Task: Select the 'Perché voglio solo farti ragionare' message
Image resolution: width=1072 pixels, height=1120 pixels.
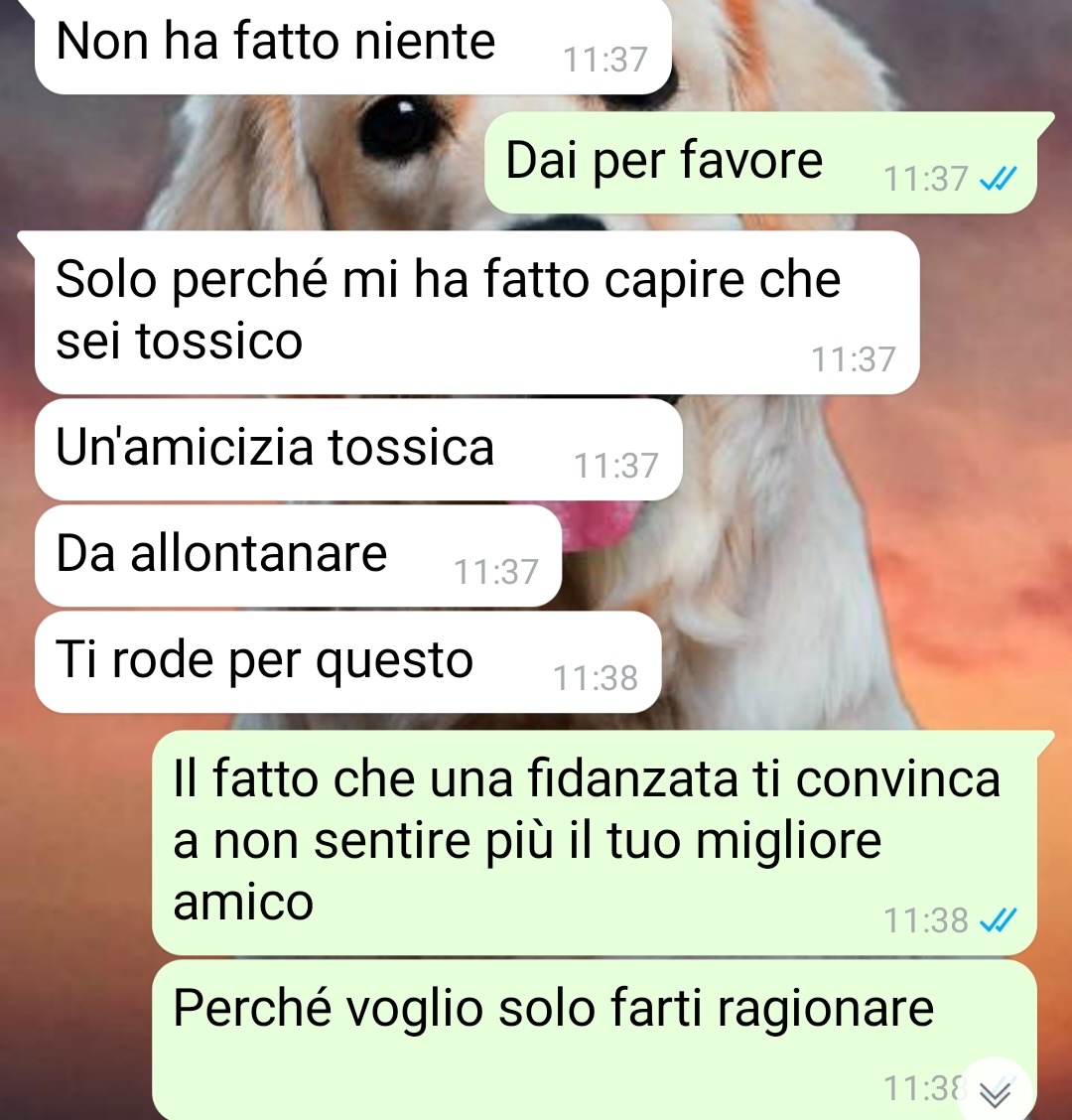Action: coord(595,1040)
